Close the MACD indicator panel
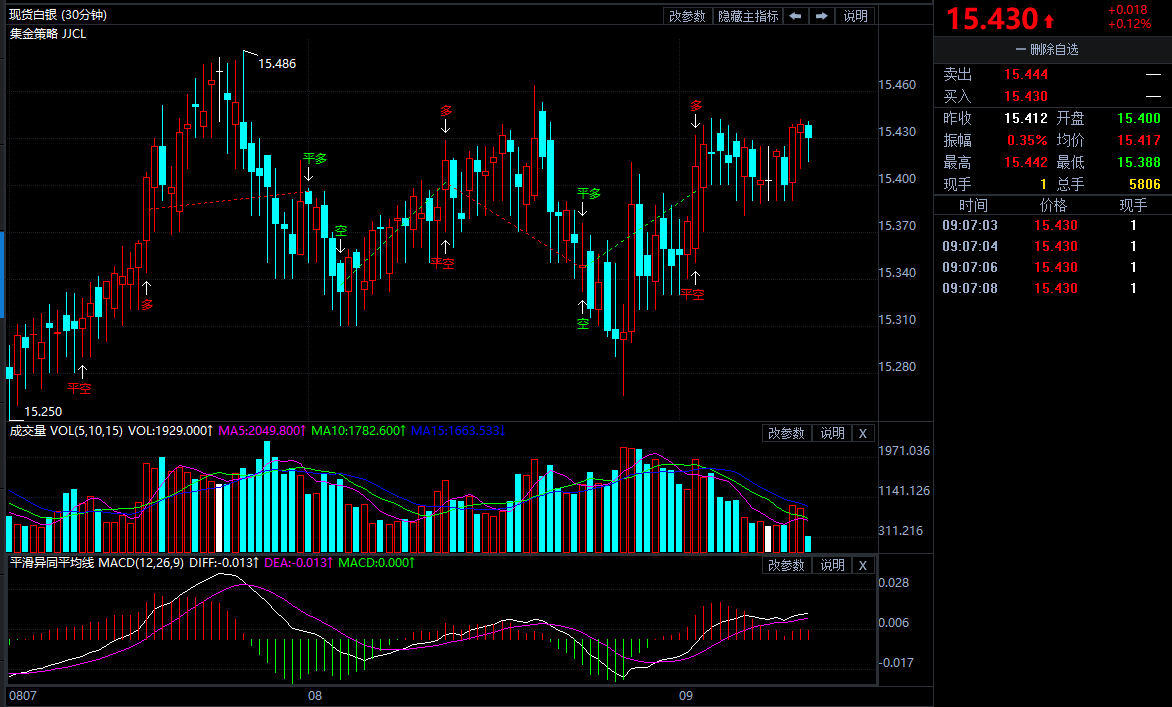This screenshot has height=707, width=1172. (863, 565)
